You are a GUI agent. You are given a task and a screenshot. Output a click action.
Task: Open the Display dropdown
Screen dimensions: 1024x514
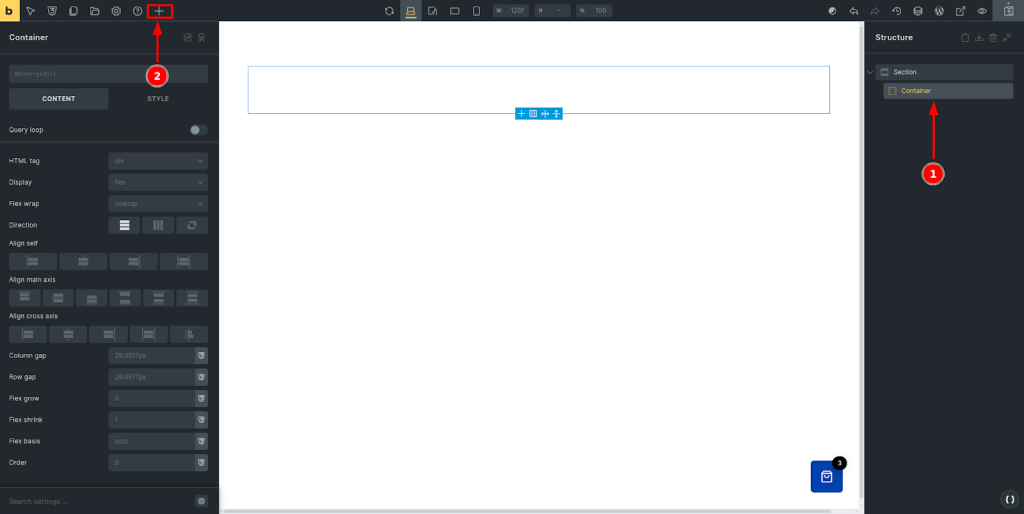coord(158,182)
